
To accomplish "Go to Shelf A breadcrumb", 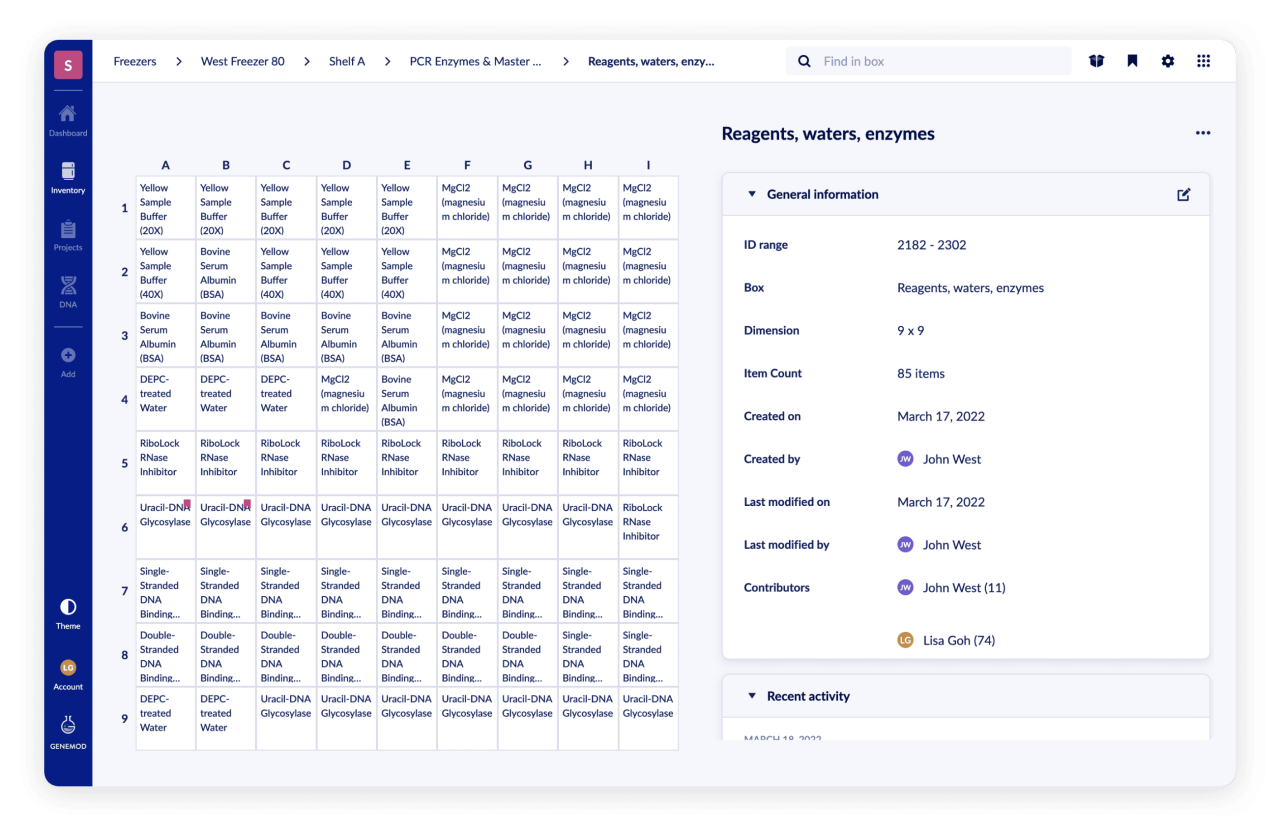I will point(347,61).
